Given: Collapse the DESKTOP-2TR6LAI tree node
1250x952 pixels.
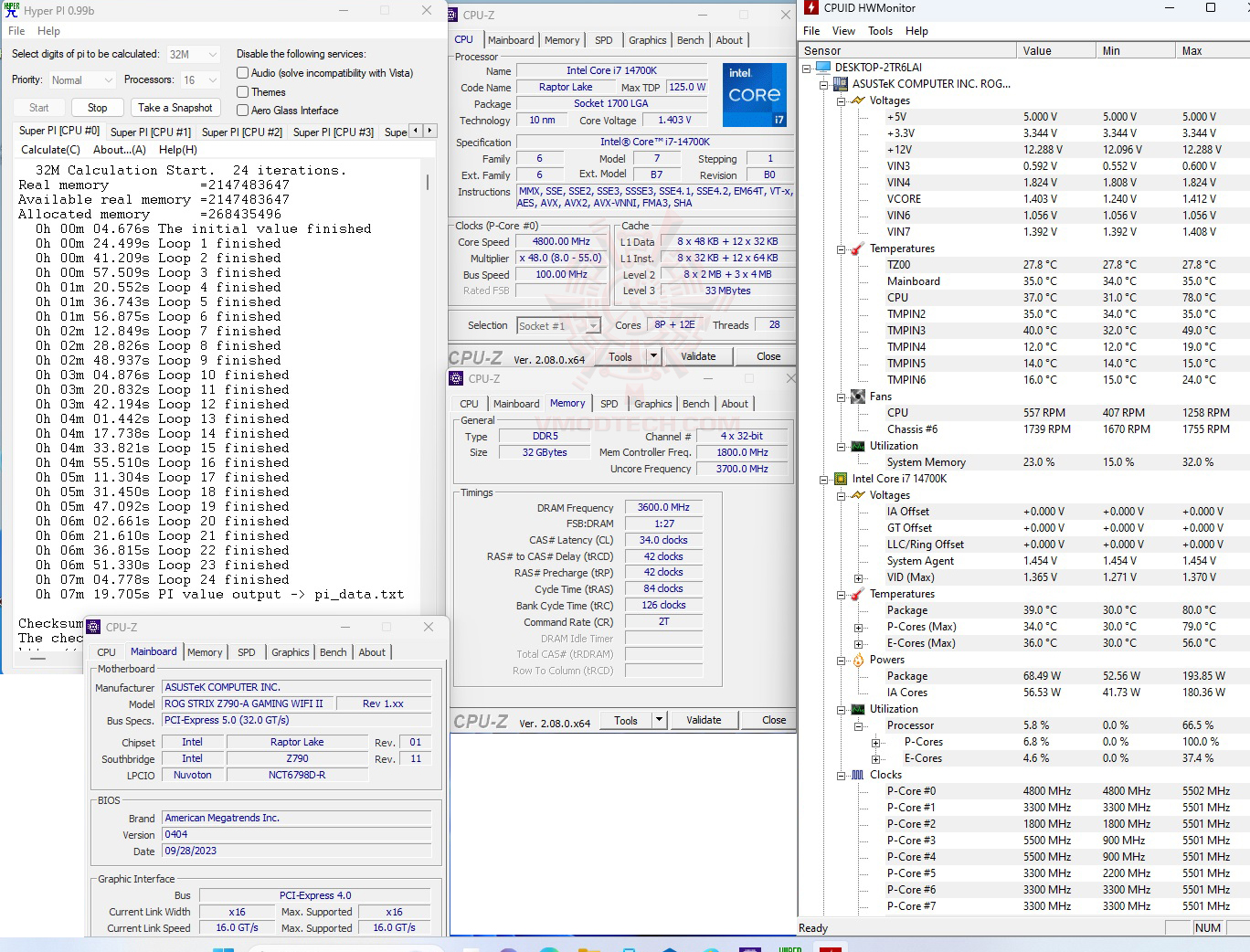Looking at the screenshot, I should [806, 68].
